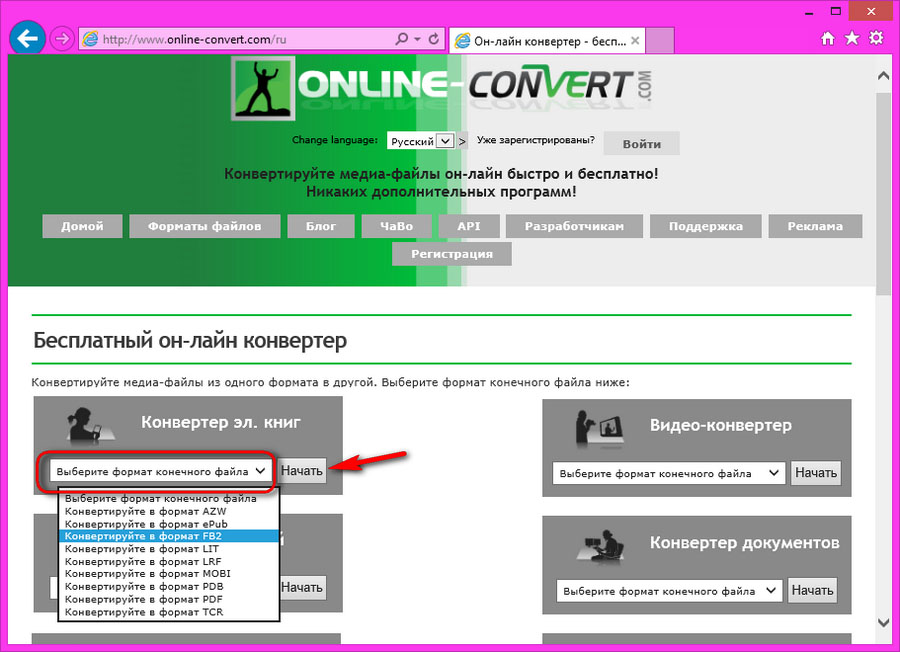Go to the Домой menu item
This screenshot has width=900, height=652.
point(82,226)
